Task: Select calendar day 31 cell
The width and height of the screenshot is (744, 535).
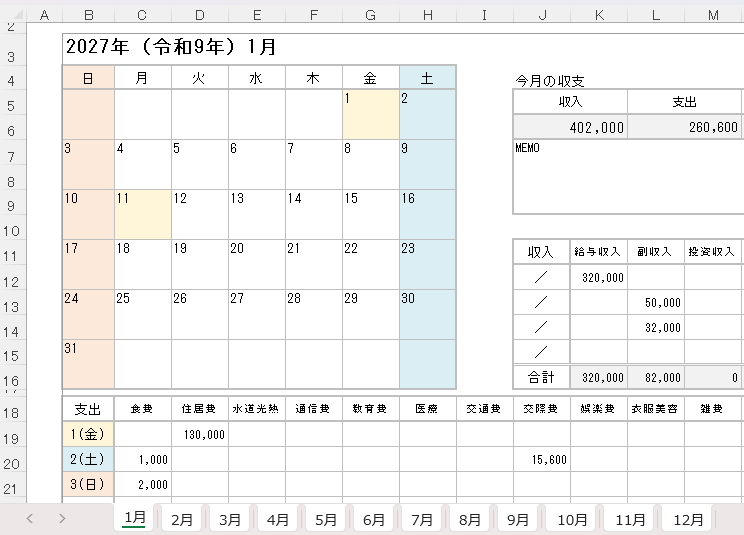Action: pyautogui.click(x=88, y=364)
